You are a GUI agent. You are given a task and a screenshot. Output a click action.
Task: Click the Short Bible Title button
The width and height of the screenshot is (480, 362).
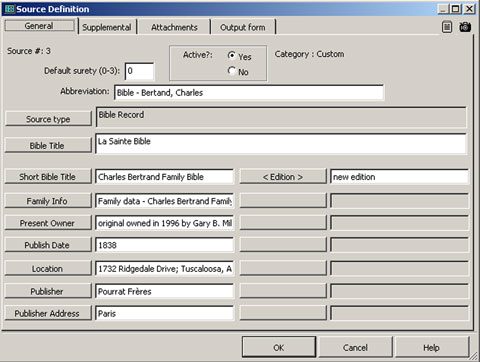pos(48,177)
